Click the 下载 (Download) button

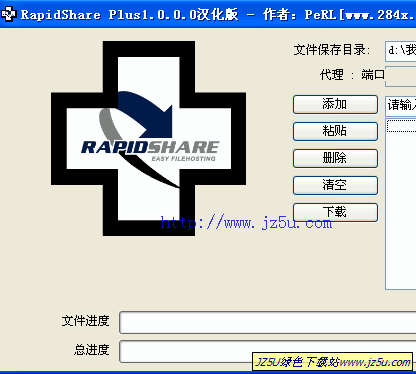click(x=335, y=212)
